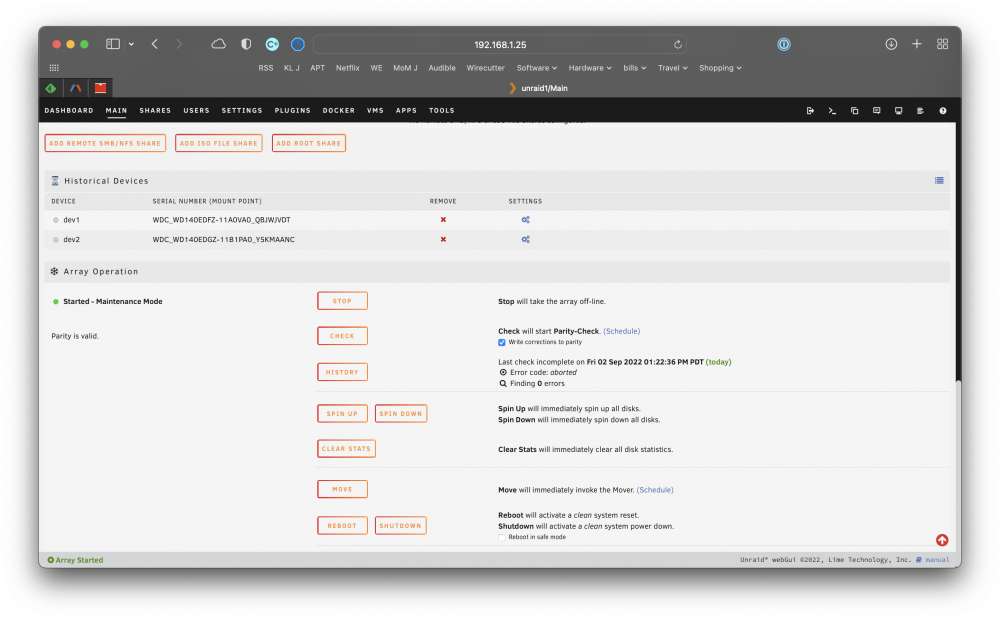
Task: Go back with Safari back arrow
Action: [x=155, y=44]
